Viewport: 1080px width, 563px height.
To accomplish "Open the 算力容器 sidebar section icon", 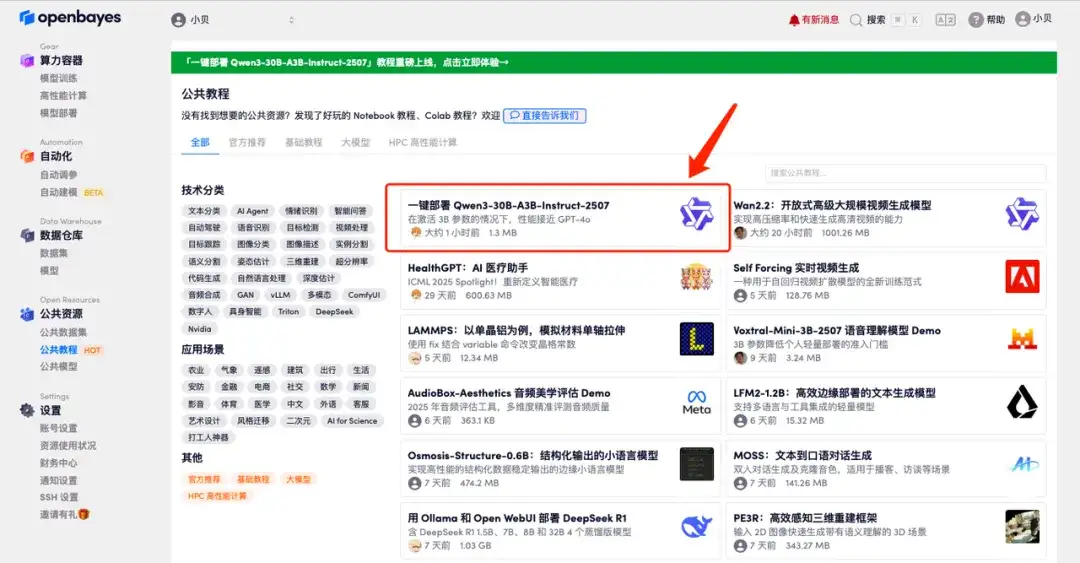I will [x=27, y=61].
